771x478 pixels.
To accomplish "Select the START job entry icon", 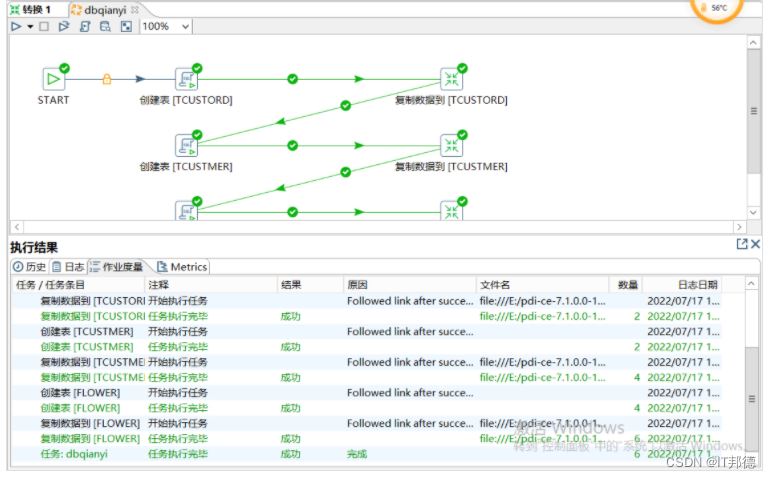I will point(54,79).
